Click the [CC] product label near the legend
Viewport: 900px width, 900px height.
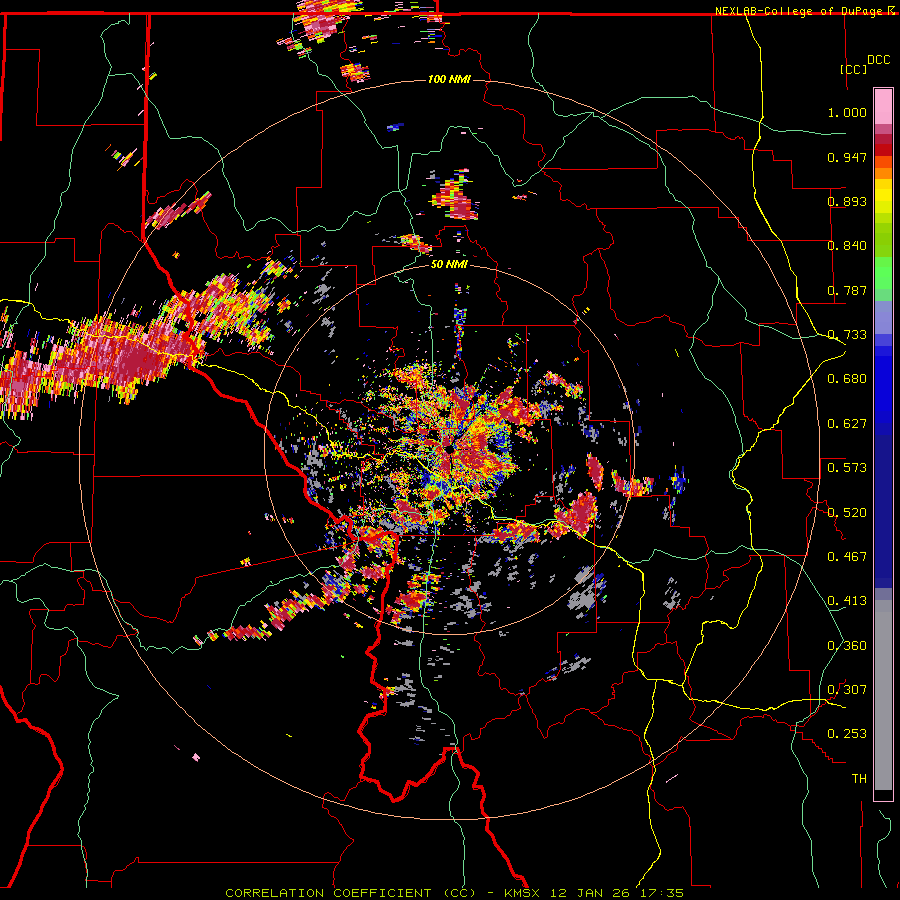853,69
